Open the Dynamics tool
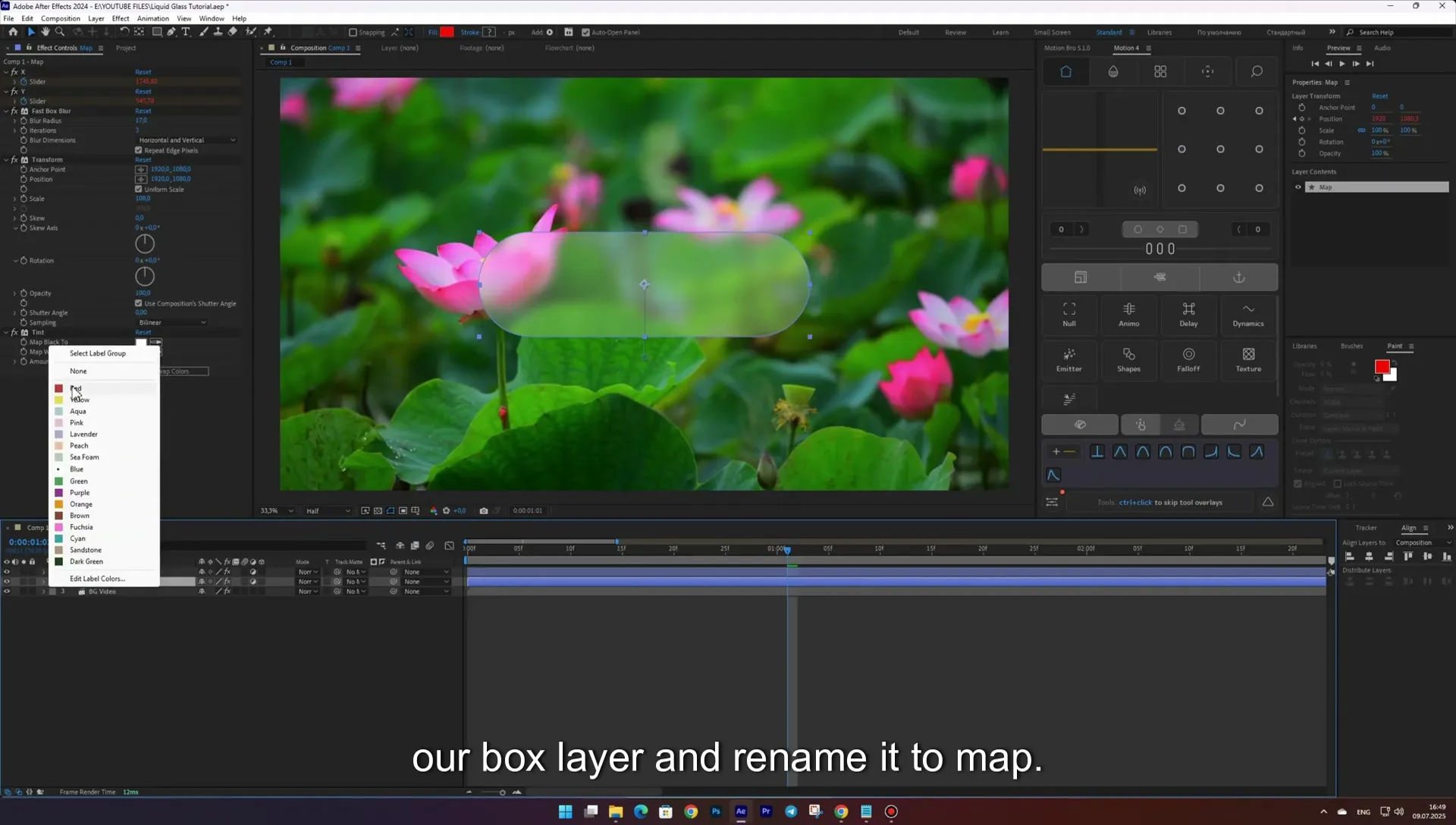This screenshot has height=825, width=1456. click(x=1248, y=314)
